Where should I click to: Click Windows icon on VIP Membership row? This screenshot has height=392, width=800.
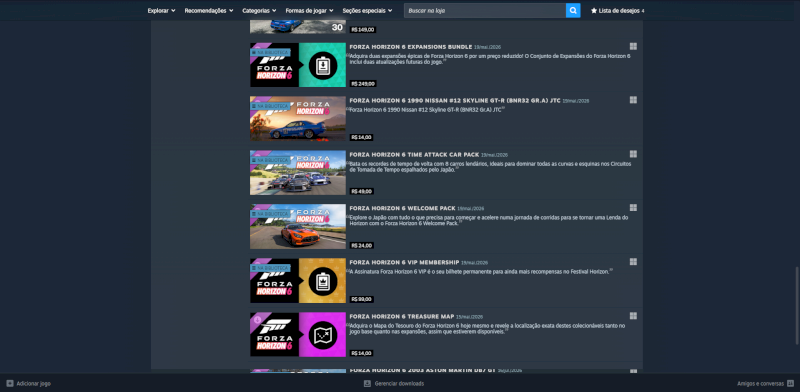coord(633,262)
